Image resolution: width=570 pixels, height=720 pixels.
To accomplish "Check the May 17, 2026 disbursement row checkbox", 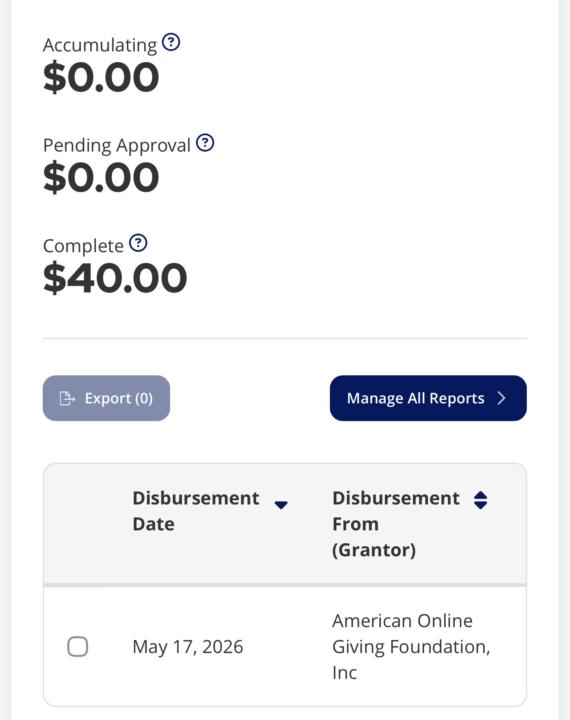I will coord(78,647).
